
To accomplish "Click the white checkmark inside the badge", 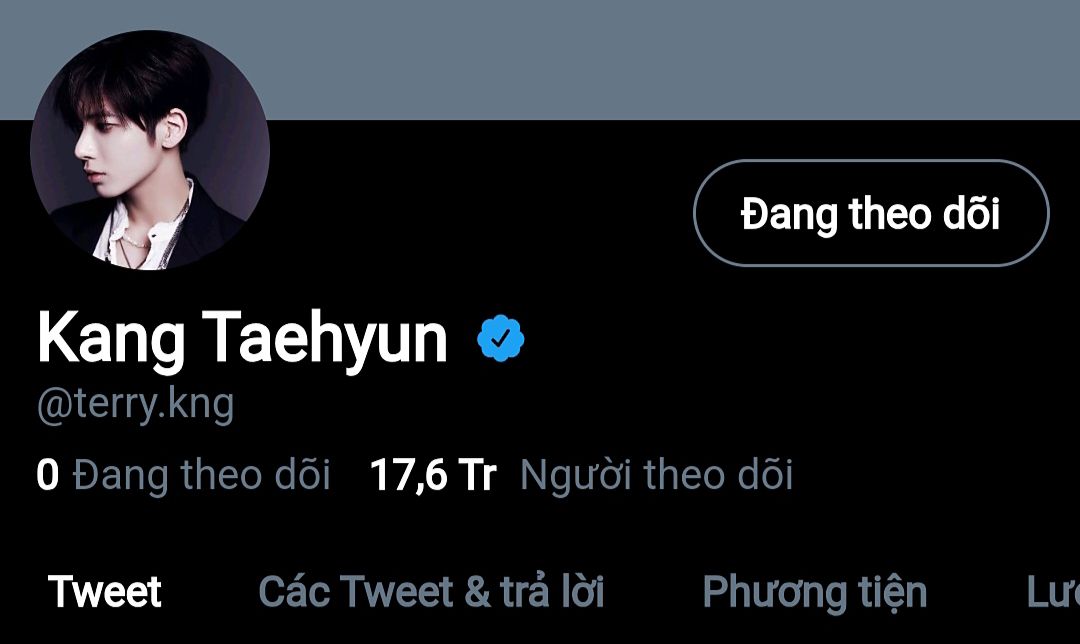I will click(501, 337).
